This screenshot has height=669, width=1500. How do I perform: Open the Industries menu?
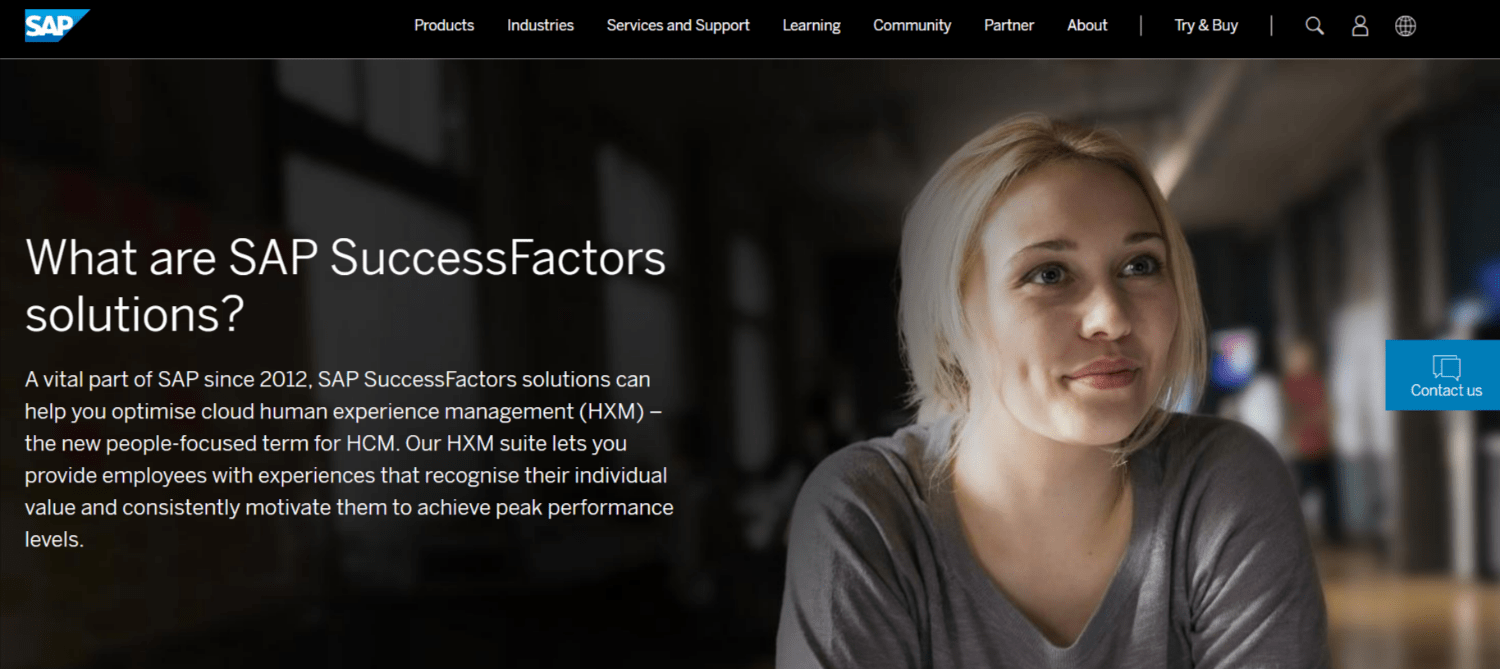pos(540,26)
